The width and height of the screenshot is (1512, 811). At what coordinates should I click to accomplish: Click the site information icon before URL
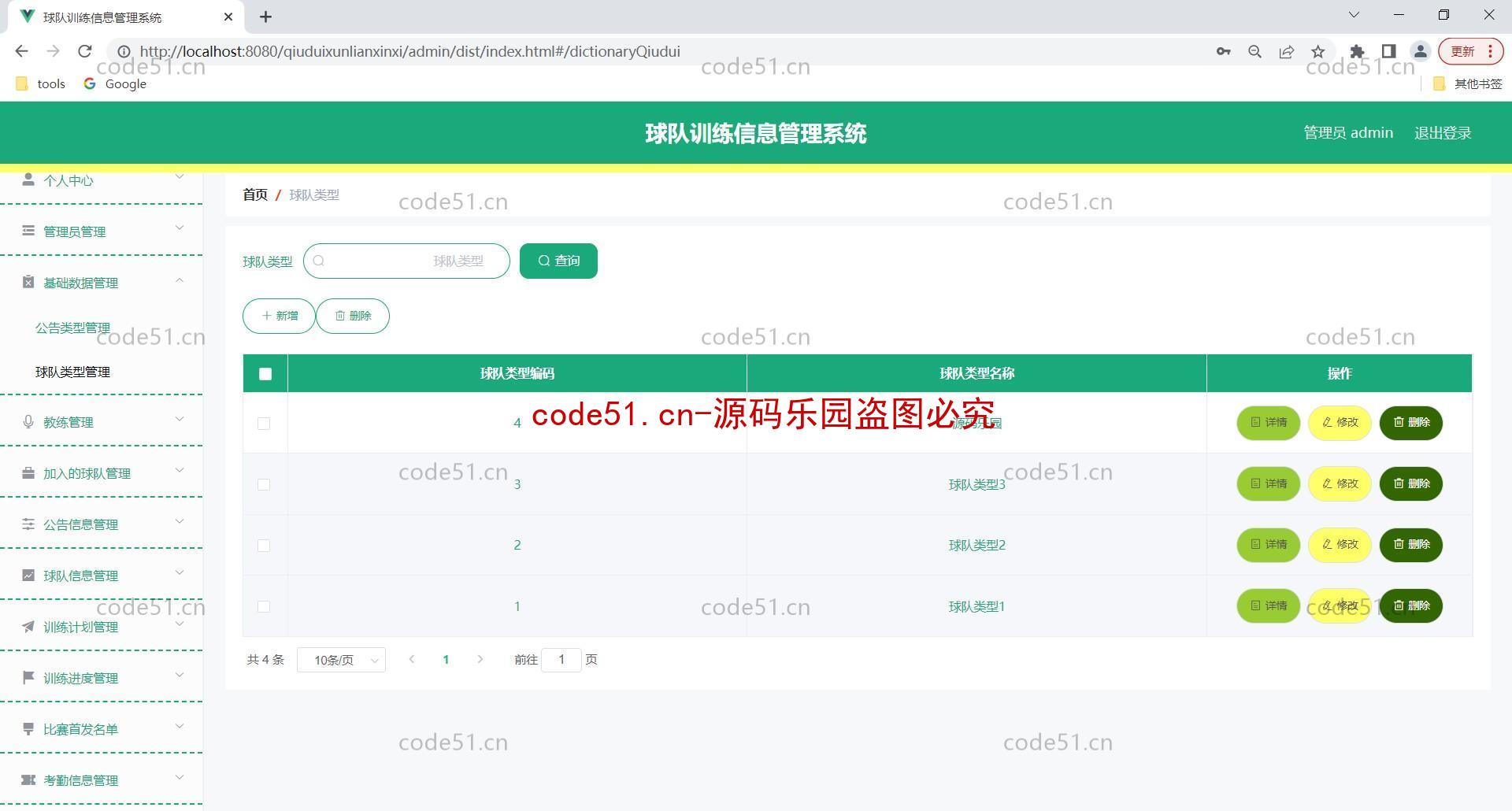point(124,51)
